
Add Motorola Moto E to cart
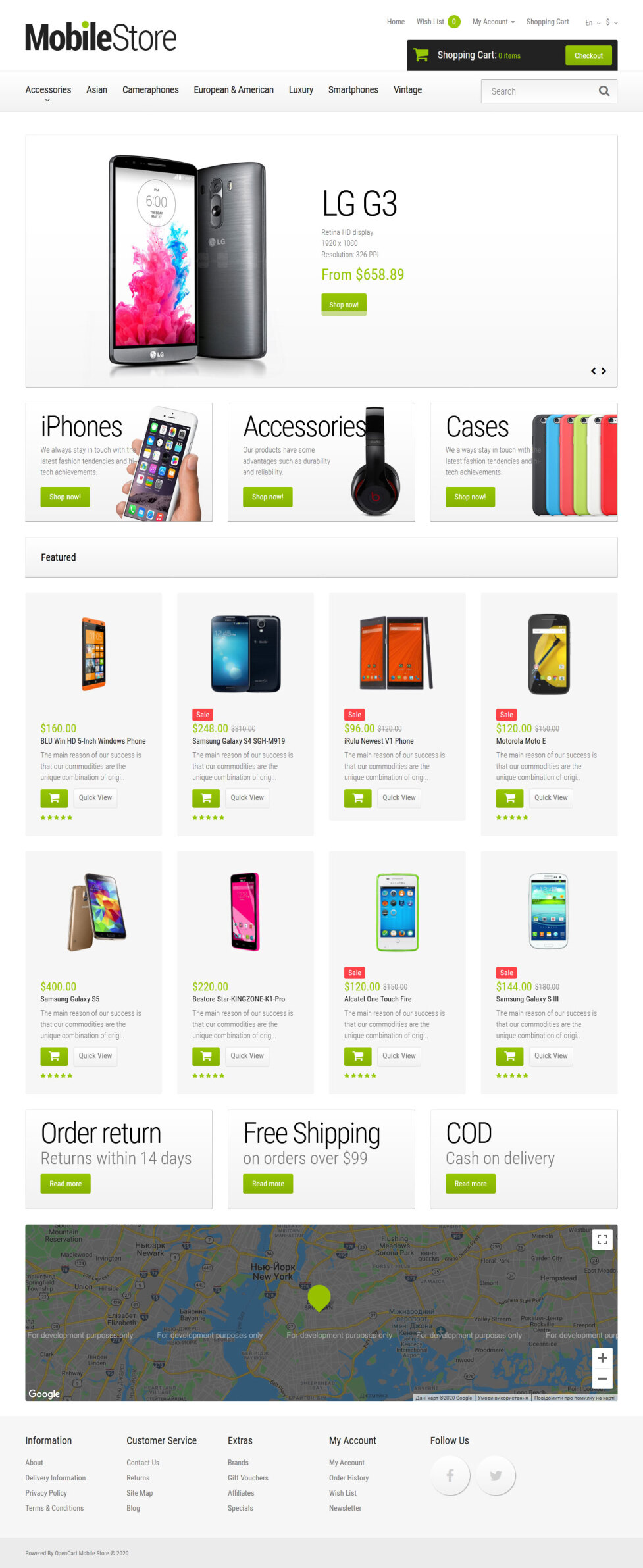tap(509, 797)
